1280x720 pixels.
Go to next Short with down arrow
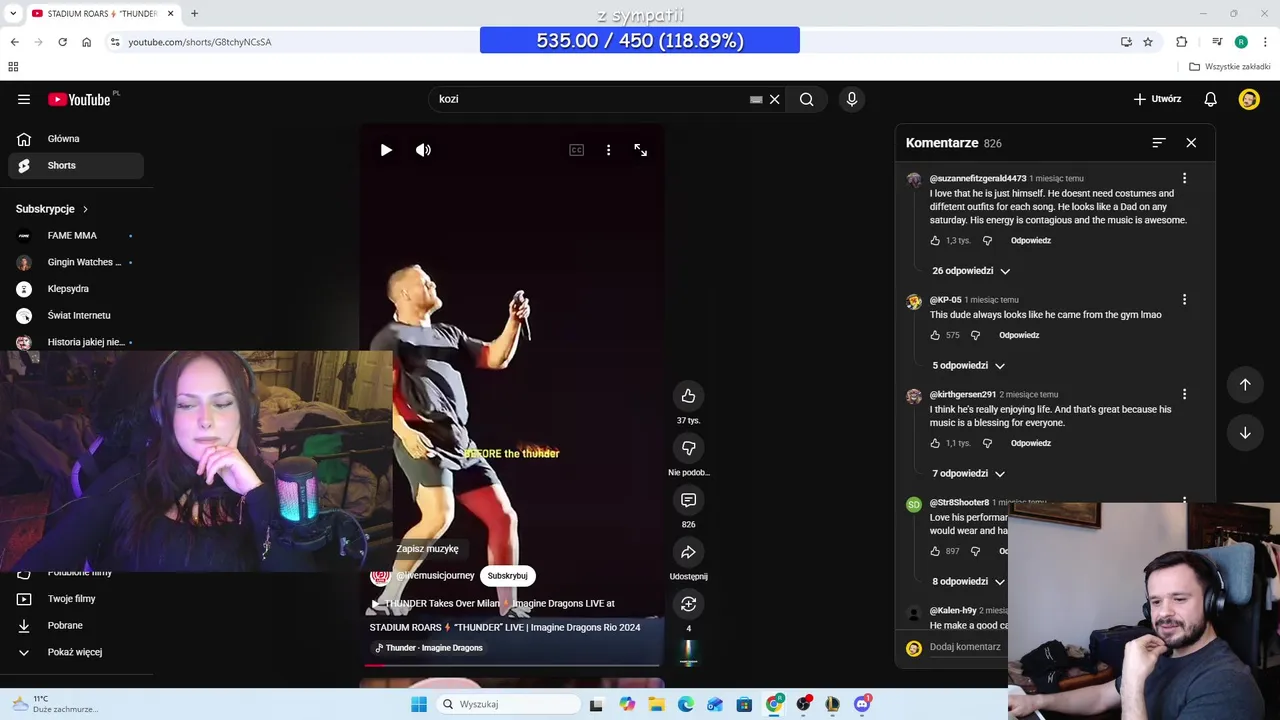pyautogui.click(x=1245, y=433)
